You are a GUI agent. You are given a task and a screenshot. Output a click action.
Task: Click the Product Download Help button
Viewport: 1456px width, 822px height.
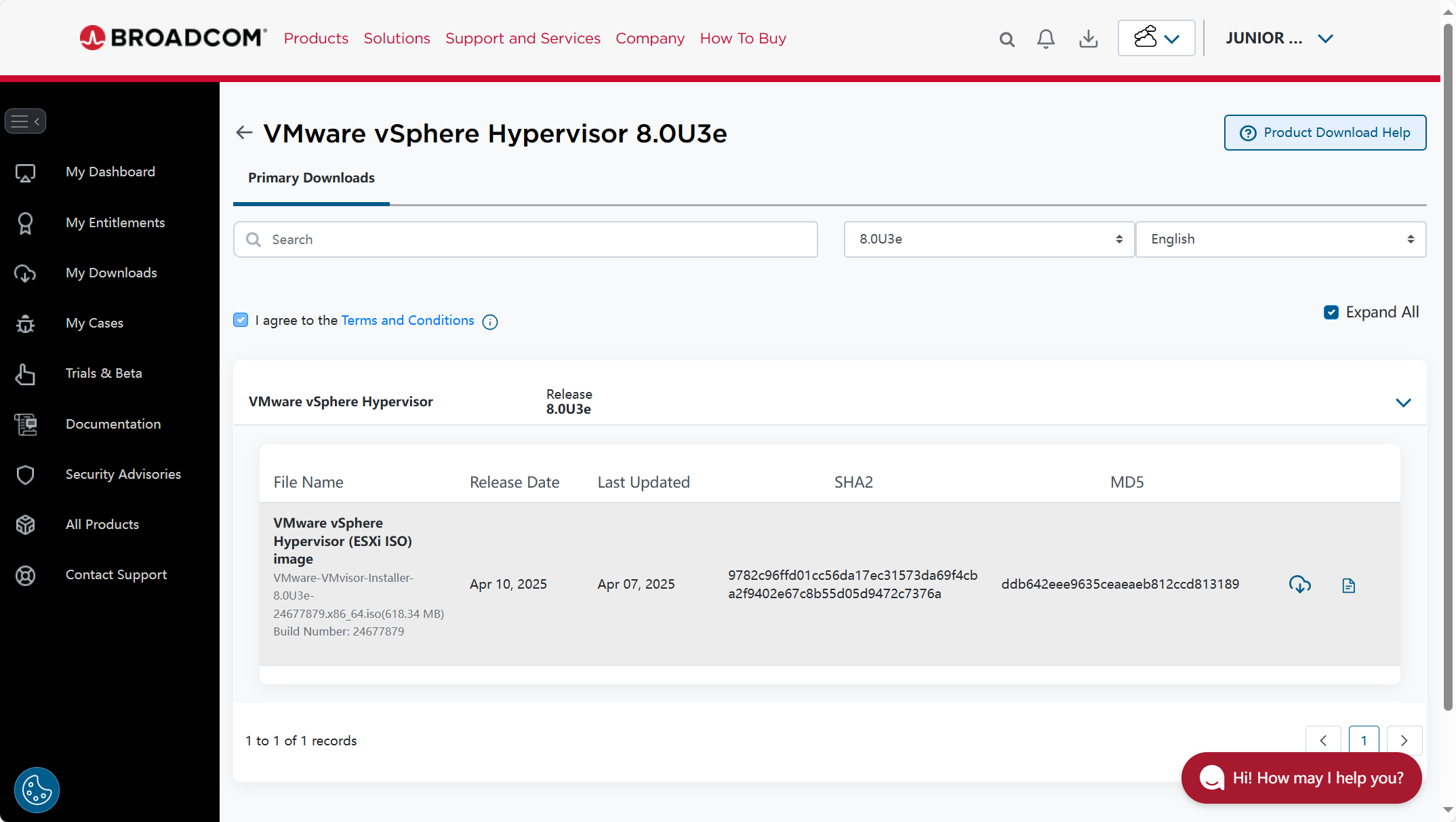[x=1324, y=132]
